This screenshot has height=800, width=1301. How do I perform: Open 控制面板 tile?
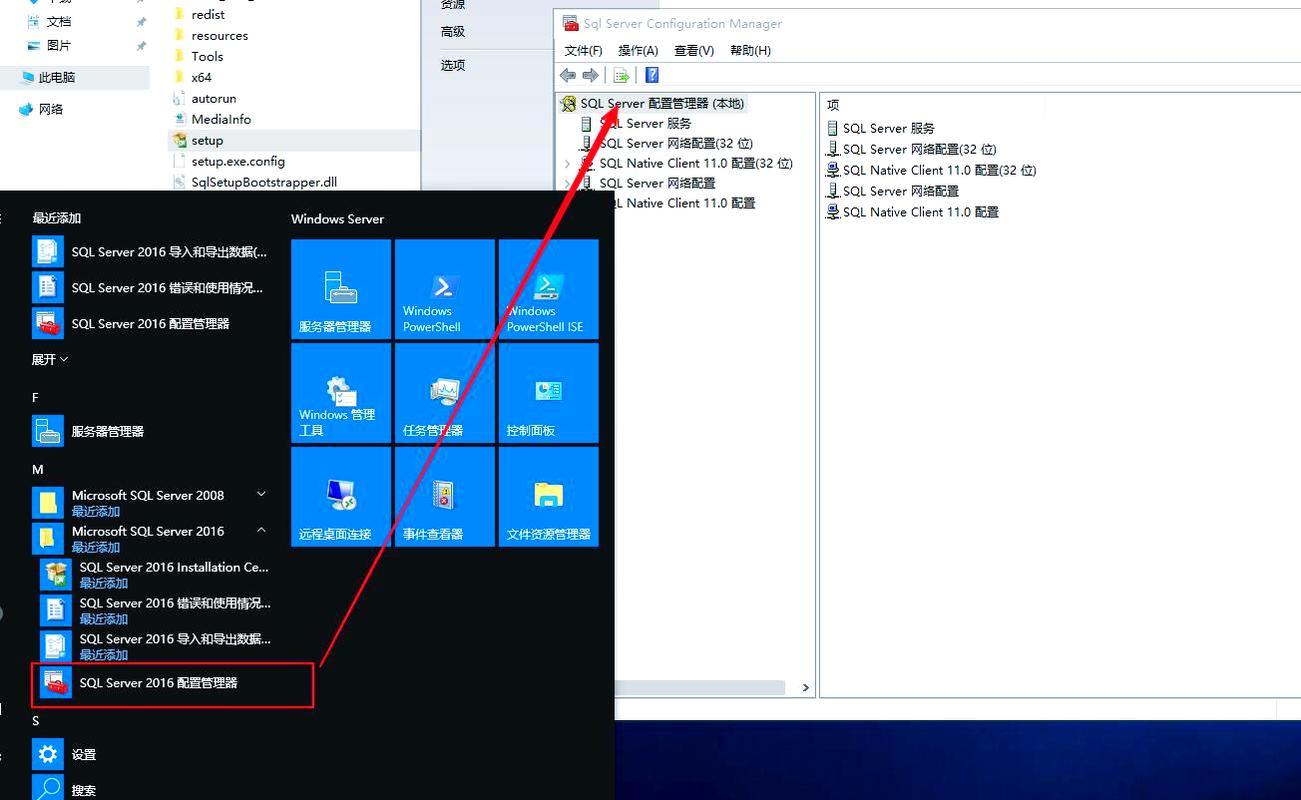548,393
